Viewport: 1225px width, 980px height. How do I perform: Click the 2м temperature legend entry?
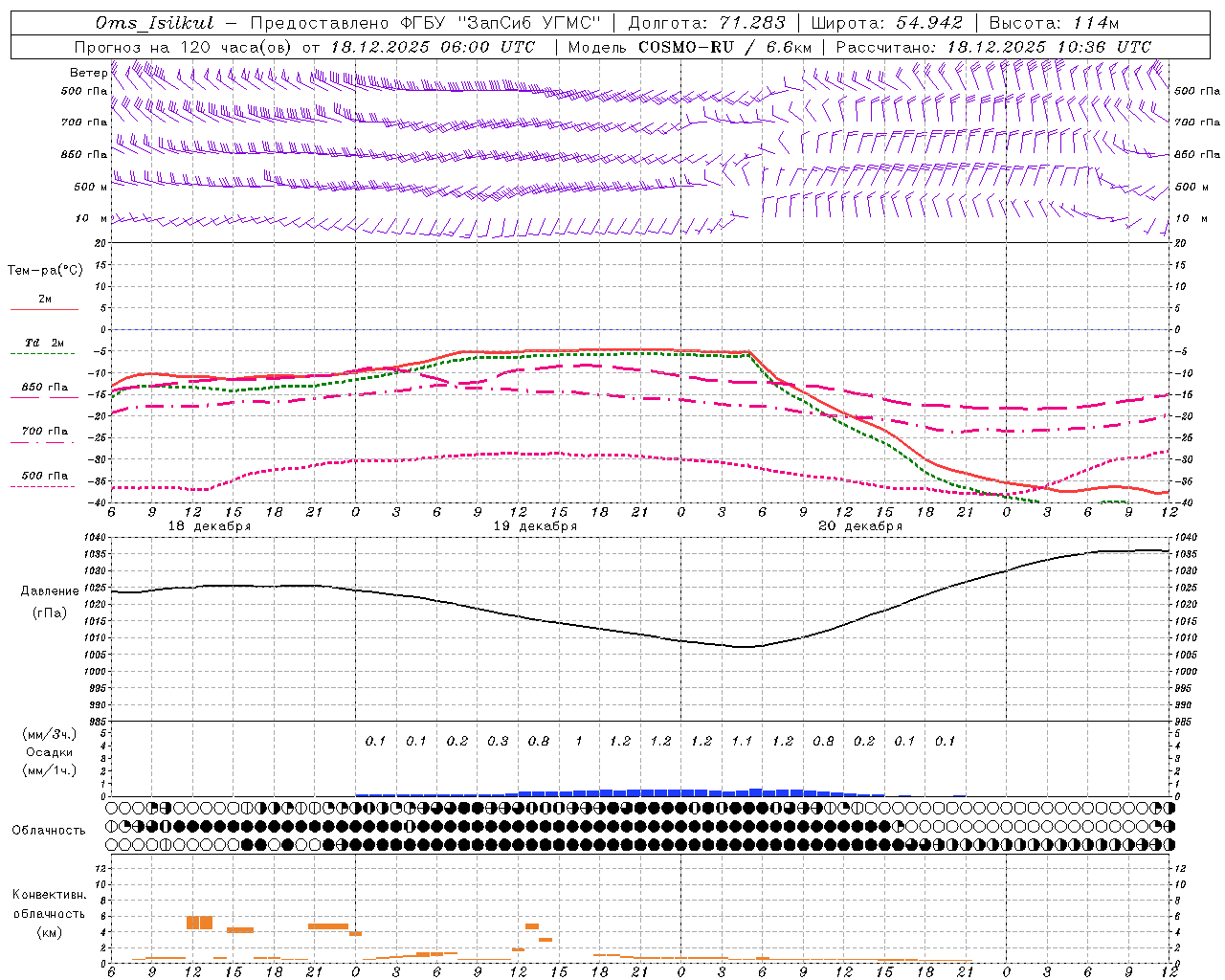pyautogui.click(x=45, y=300)
